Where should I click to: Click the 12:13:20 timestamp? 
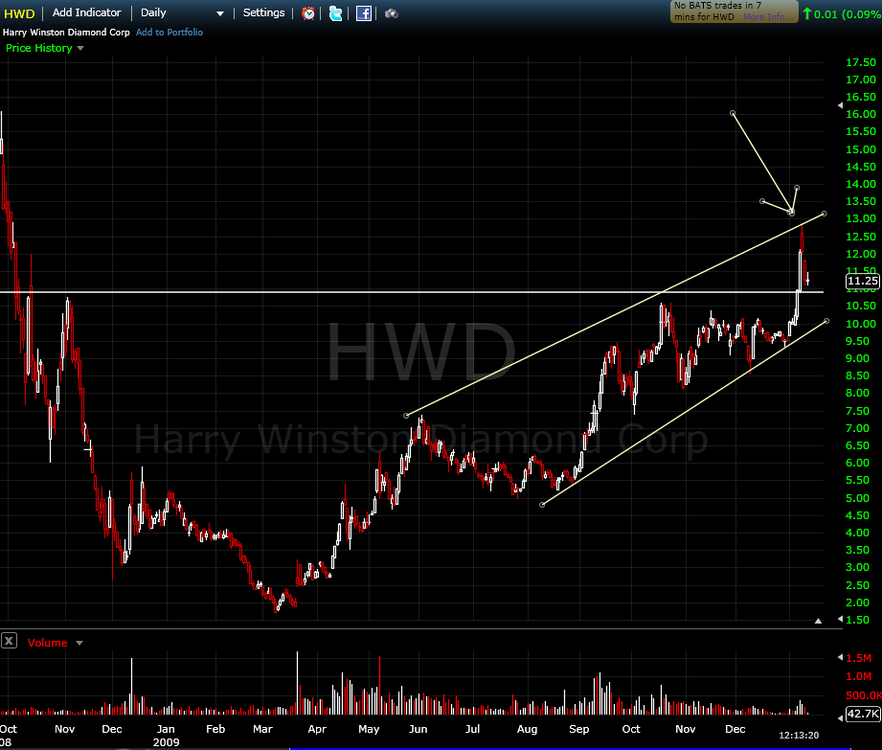click(799, 735)
